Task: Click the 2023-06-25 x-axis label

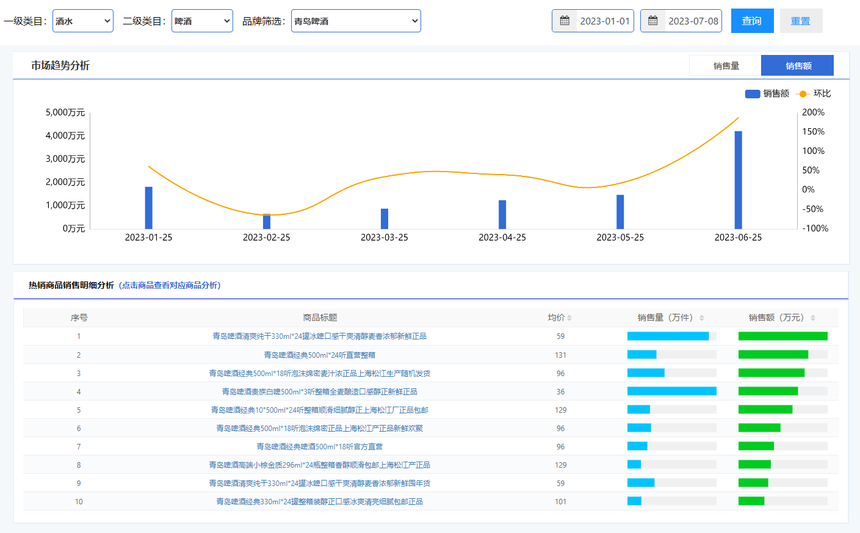Action: [738, 237]
